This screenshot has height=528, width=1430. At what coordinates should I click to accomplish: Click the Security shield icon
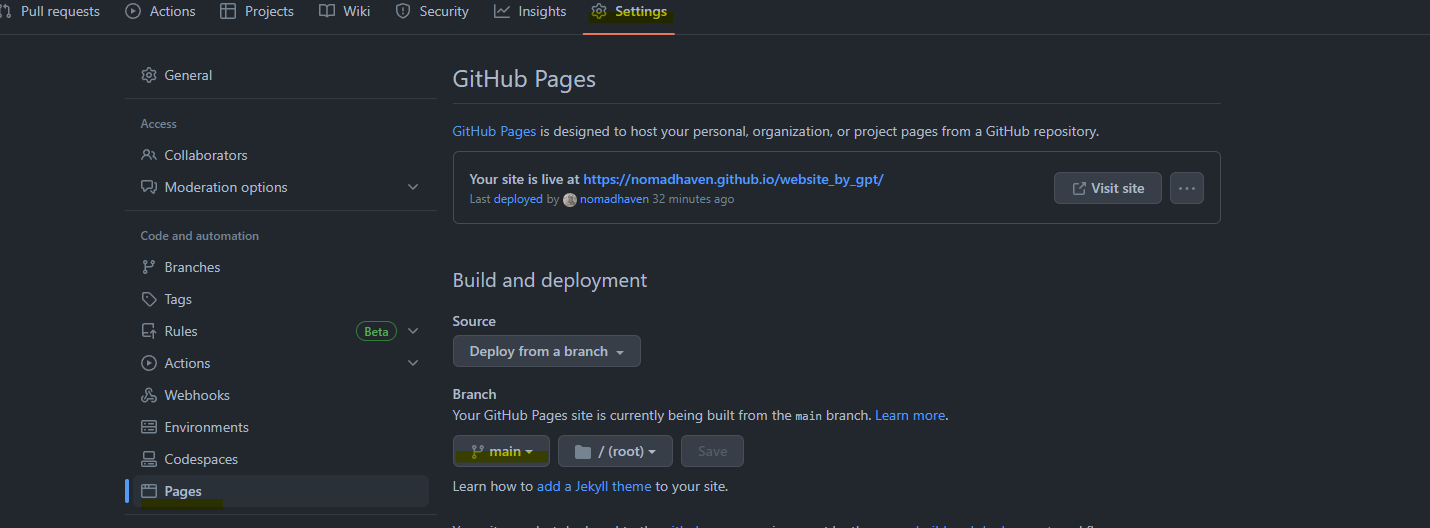click(403, 12)
